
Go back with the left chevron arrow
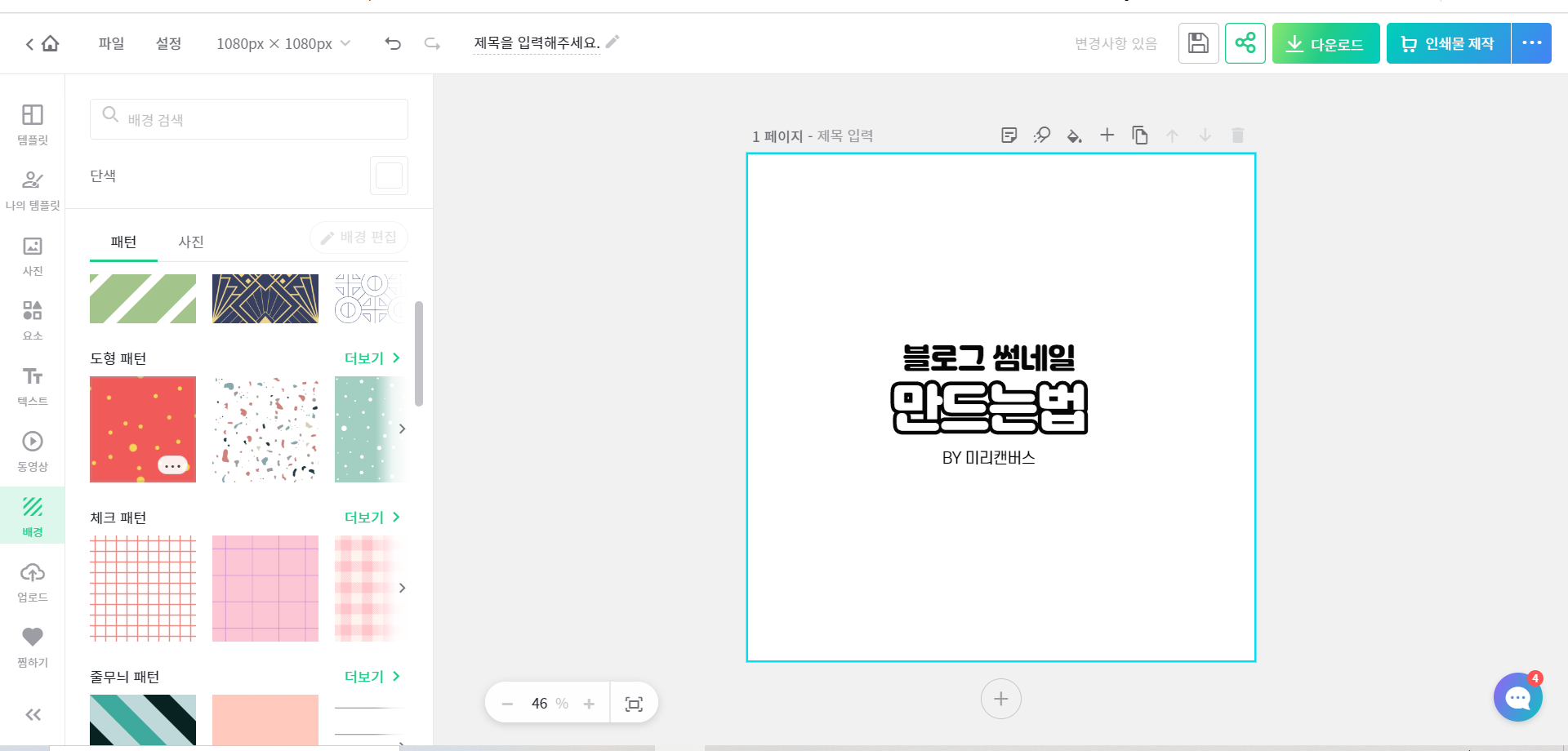tap(29, 44)
